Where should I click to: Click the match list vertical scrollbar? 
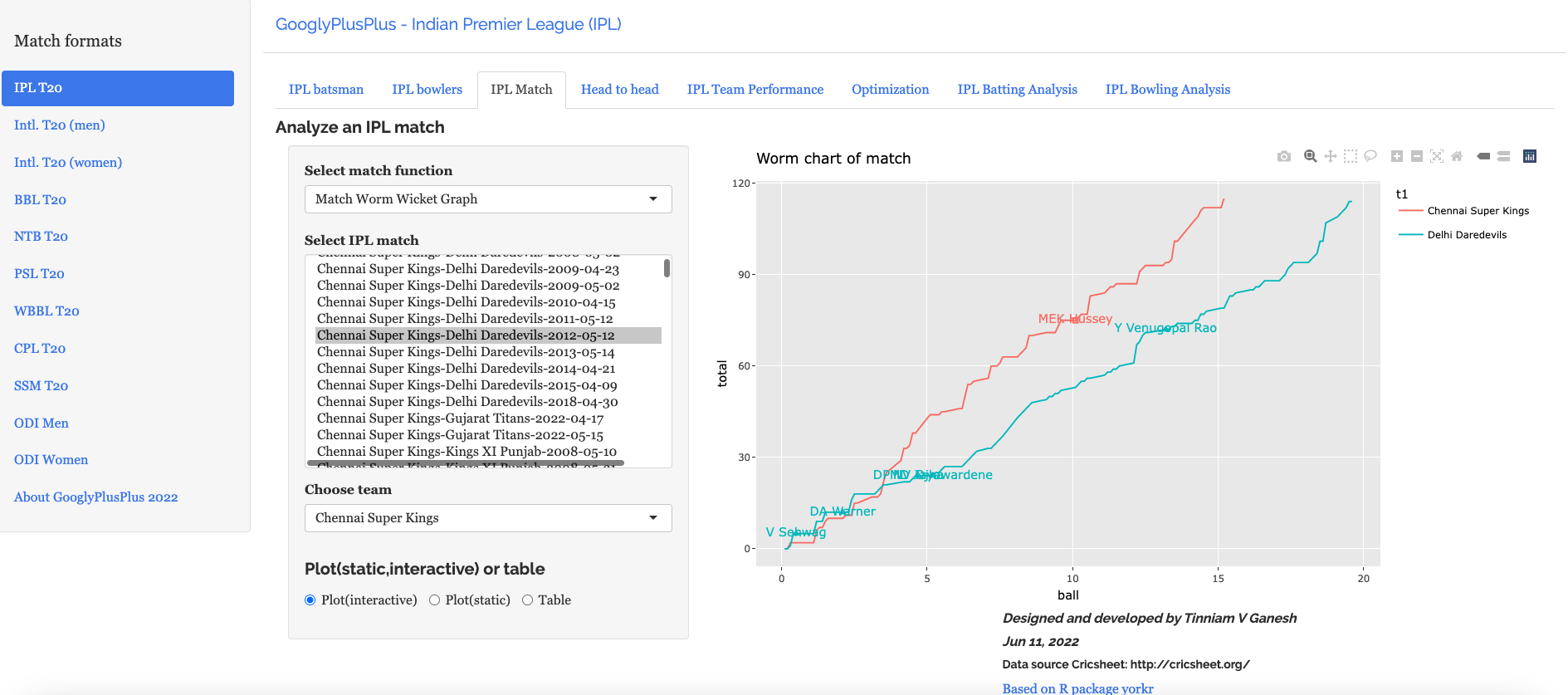click(667, 268)
